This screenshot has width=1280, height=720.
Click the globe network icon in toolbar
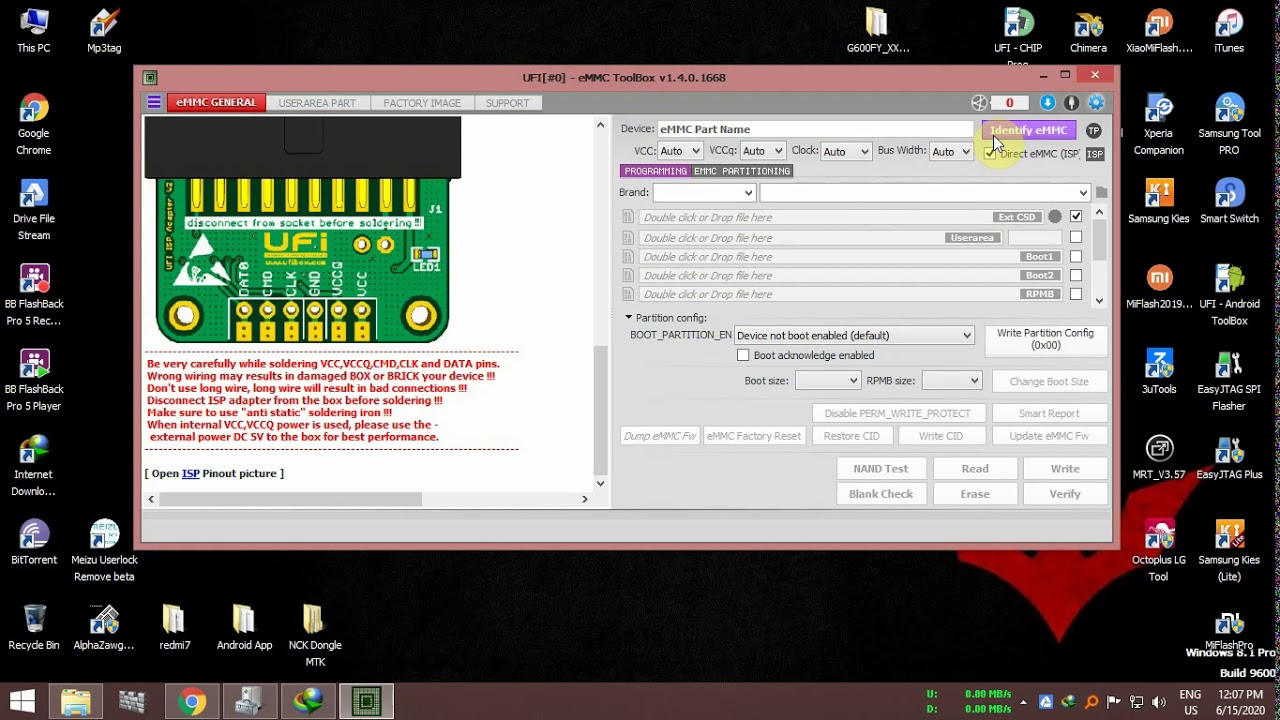[979, 102]
